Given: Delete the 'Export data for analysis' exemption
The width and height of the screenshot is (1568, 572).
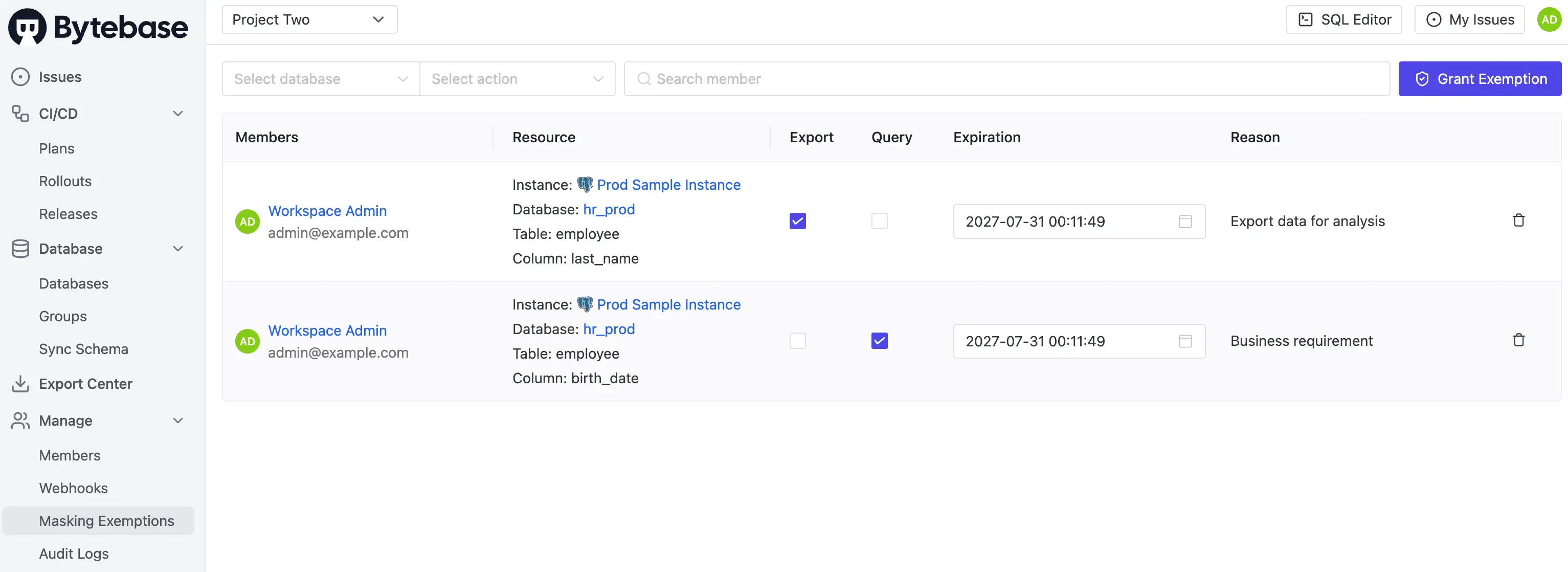Looking at the screenshot, I should point(1518,221).
